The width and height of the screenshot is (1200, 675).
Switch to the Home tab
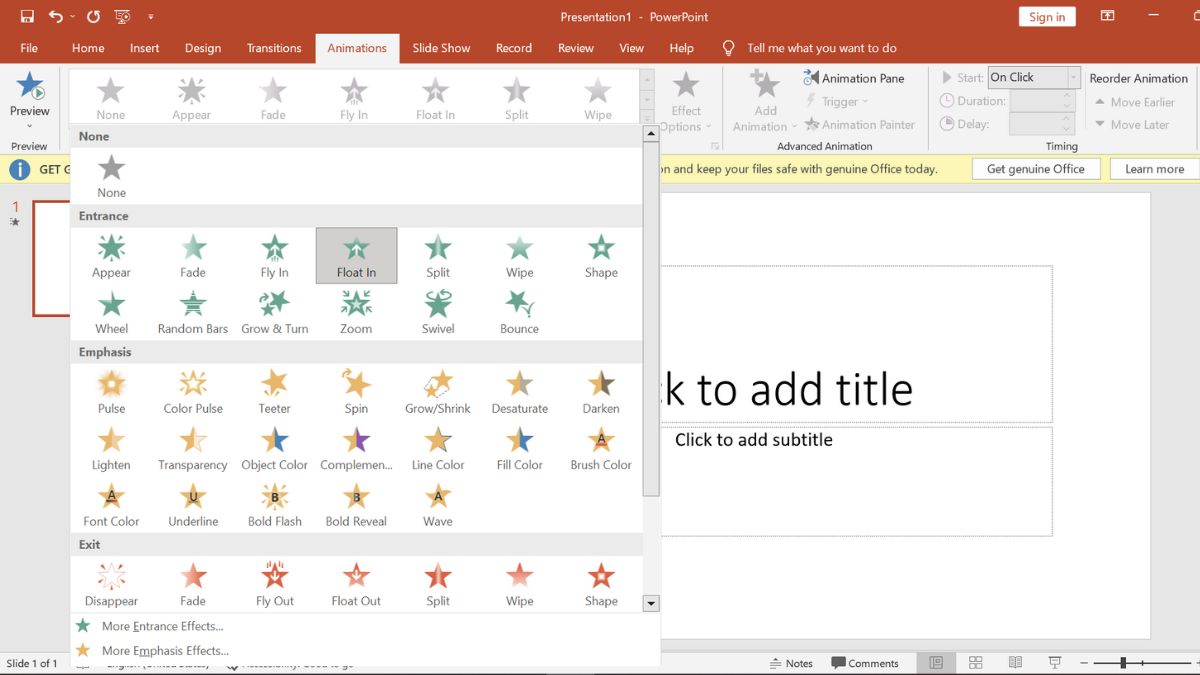click(88, 48)
